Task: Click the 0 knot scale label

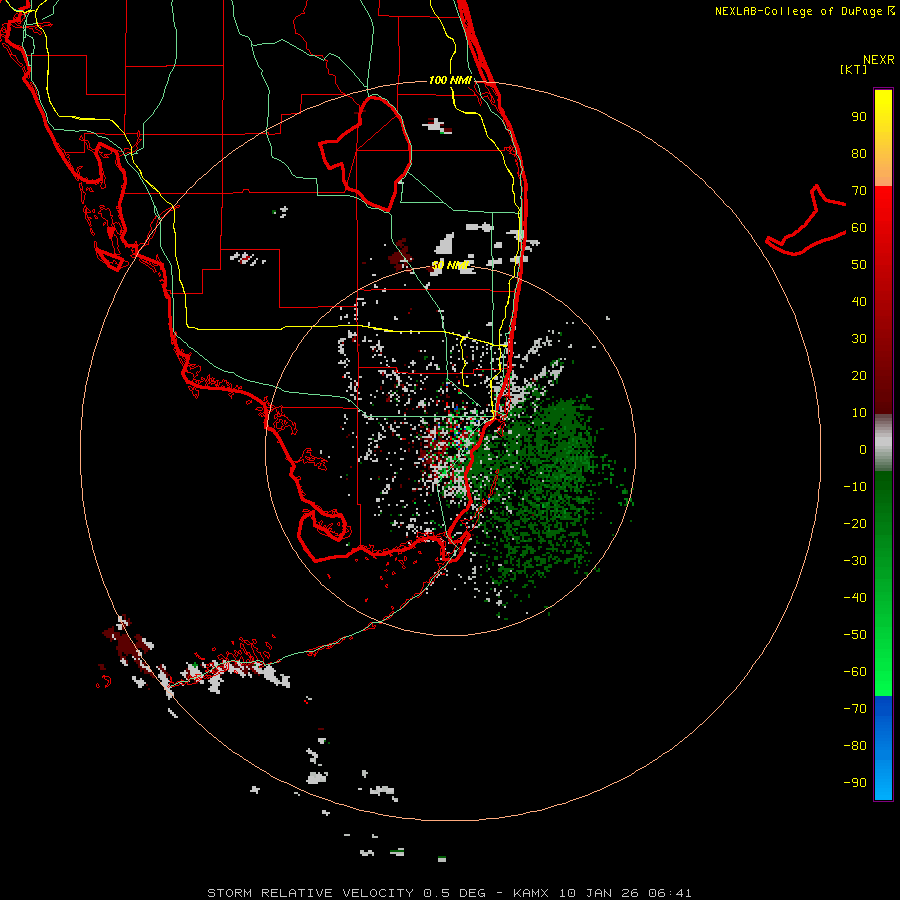Action: pyautogui.click(x=863, y=450)
